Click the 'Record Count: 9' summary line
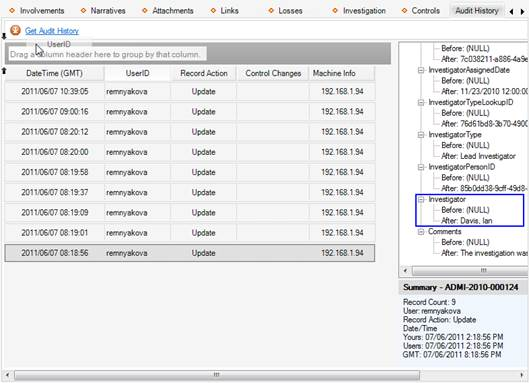The height and width of the screenshot is (383, 529). tap(429, 302)
